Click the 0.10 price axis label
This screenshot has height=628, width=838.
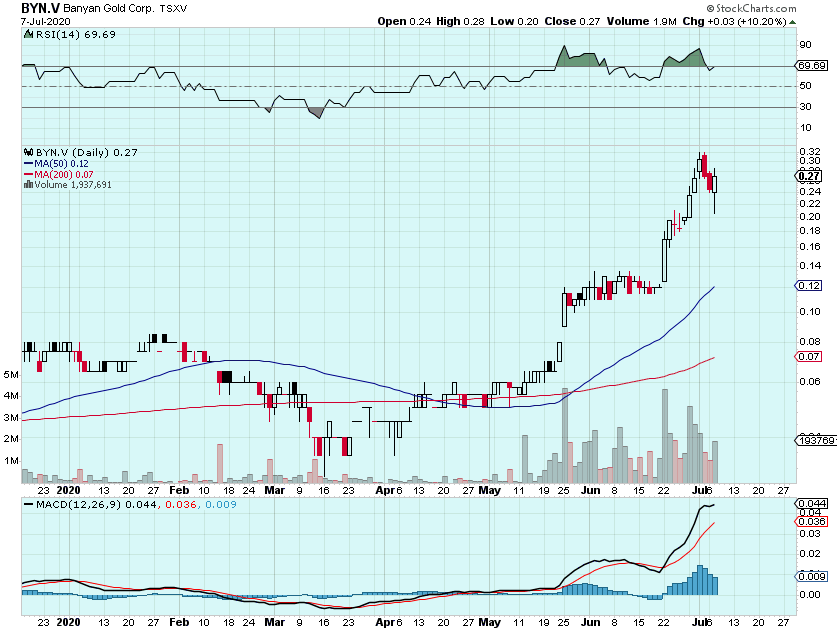pyautogui.click(x=810, y=312)
